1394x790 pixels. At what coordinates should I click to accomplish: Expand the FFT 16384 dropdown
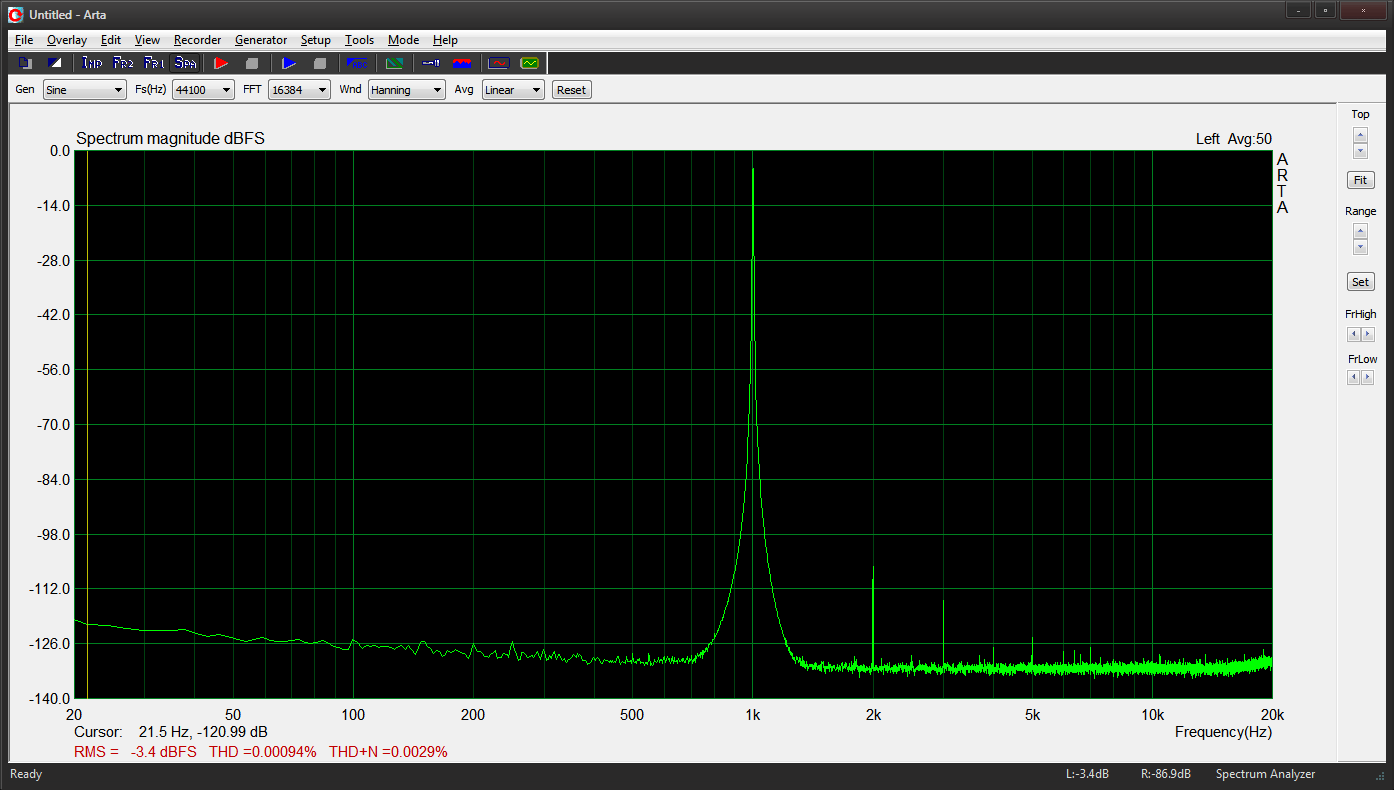pyautogui.click(x=299, y=90)
